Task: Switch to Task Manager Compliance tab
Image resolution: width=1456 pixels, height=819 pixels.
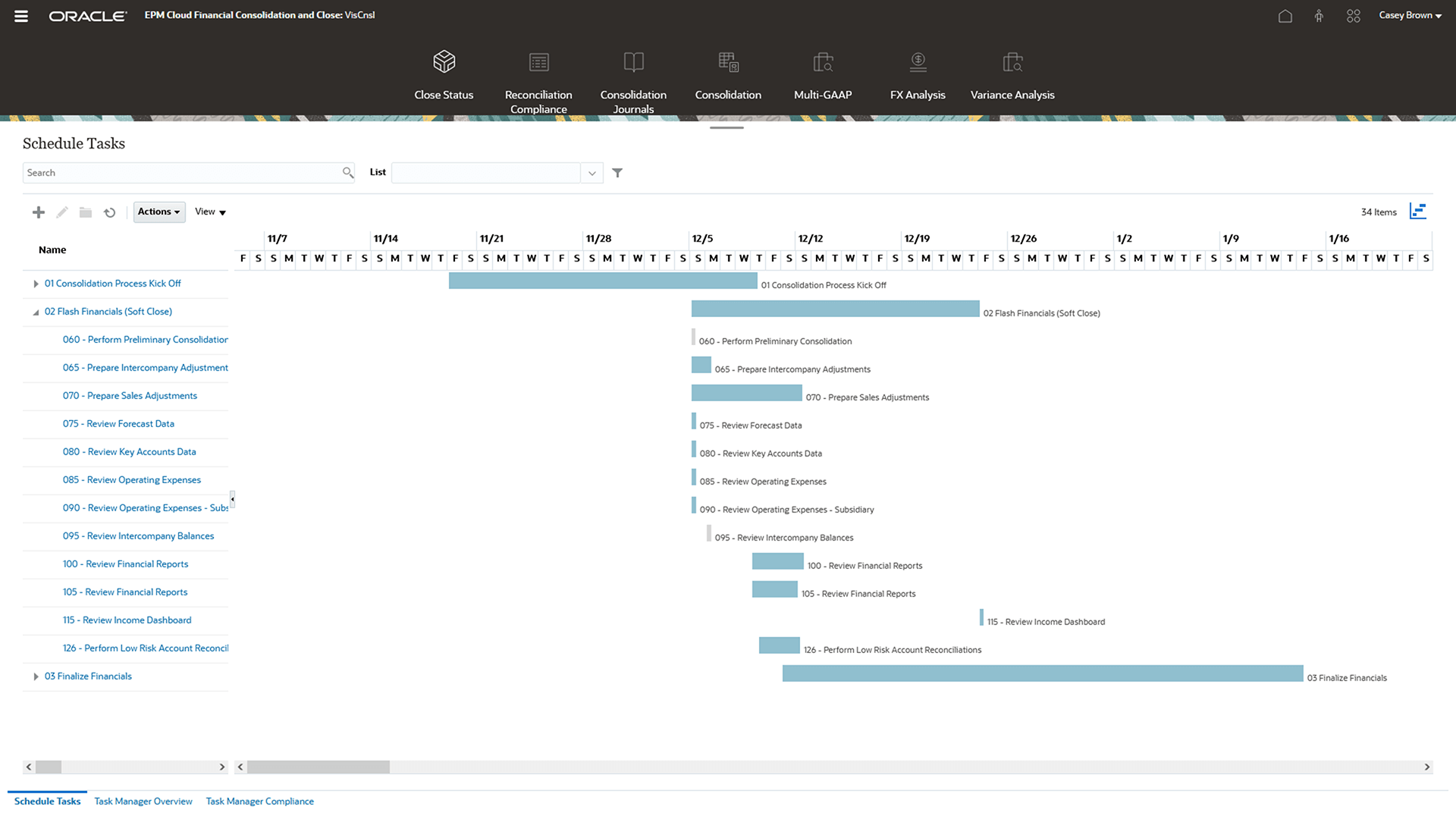Action: [x=259, y=802]
